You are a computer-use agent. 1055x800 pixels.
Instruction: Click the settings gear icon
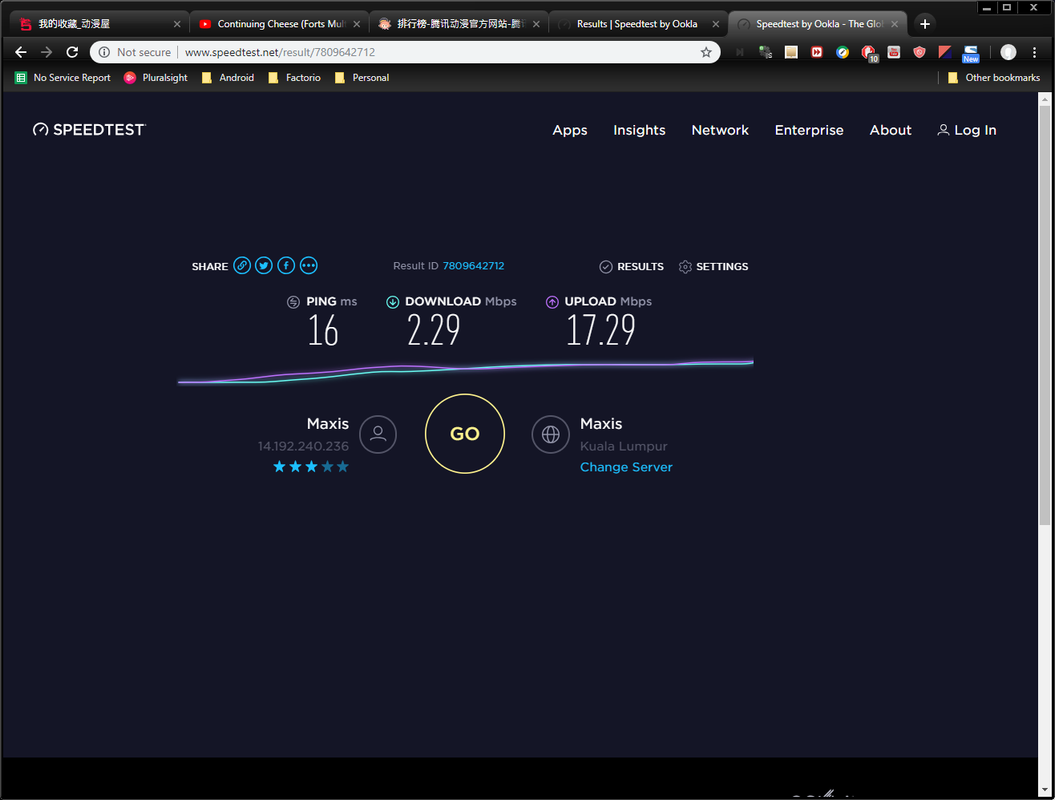685,266
